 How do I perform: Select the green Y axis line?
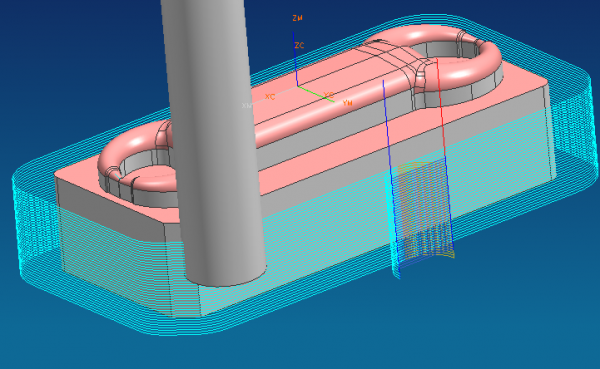pyautogui.click(x=316, y=94)
